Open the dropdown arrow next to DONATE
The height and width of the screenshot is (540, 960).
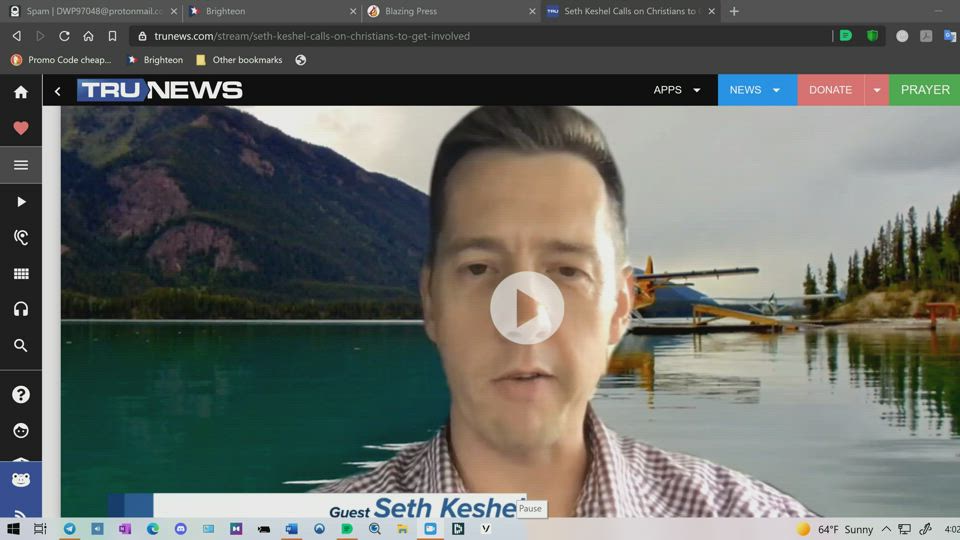pos(877,90)
